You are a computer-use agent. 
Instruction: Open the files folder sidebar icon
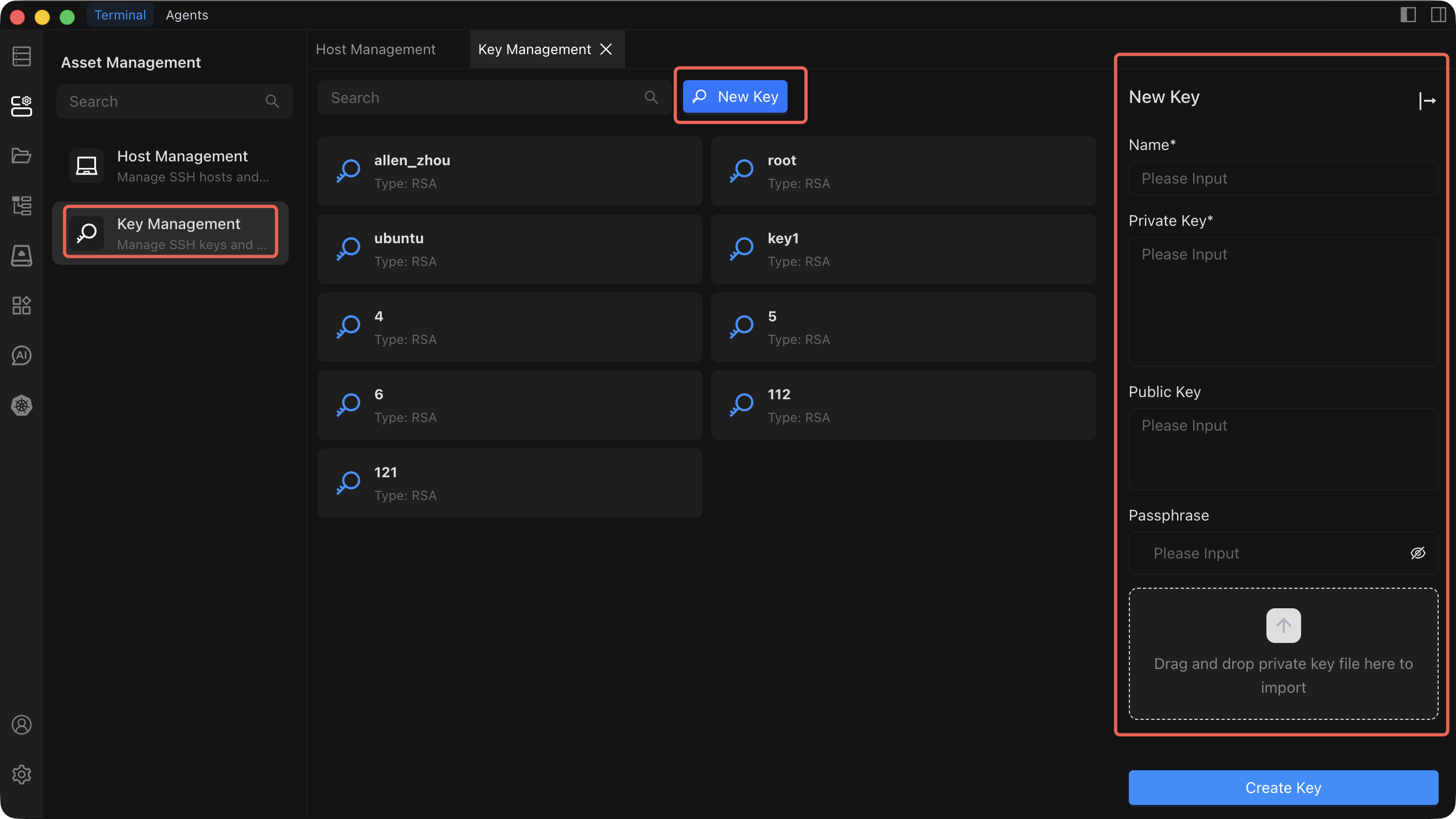click(x=22, y=155)
